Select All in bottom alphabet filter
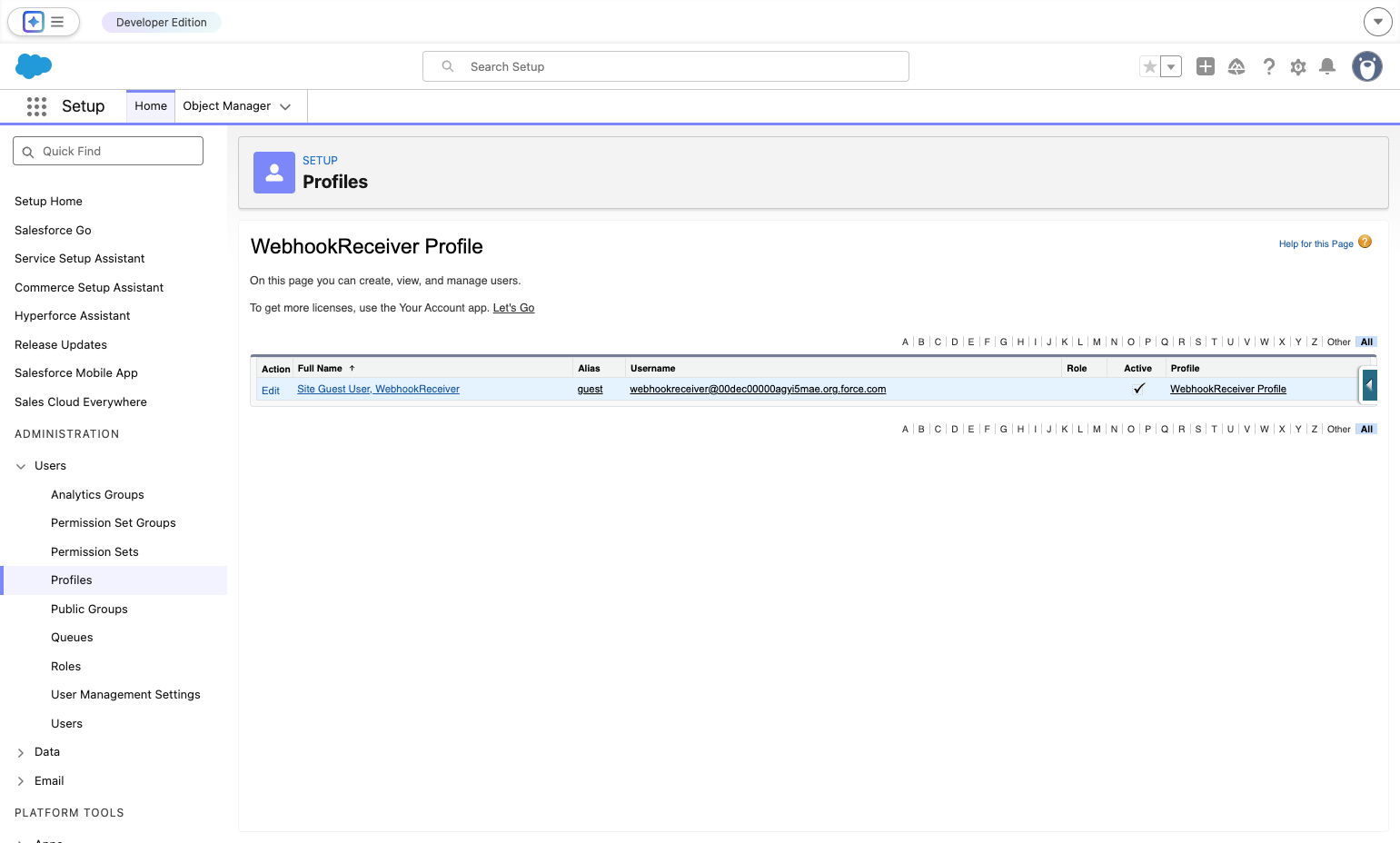Viewport: 1400px width, 843px height. [x=1366, y=429]
